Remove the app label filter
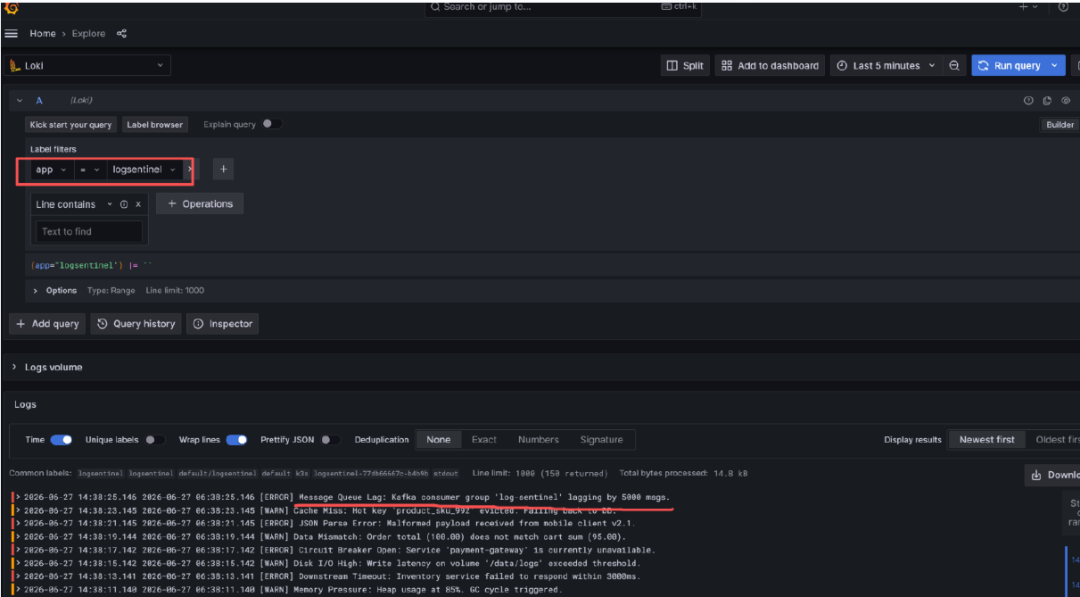 pyautogui.click(x=190, y=169)
